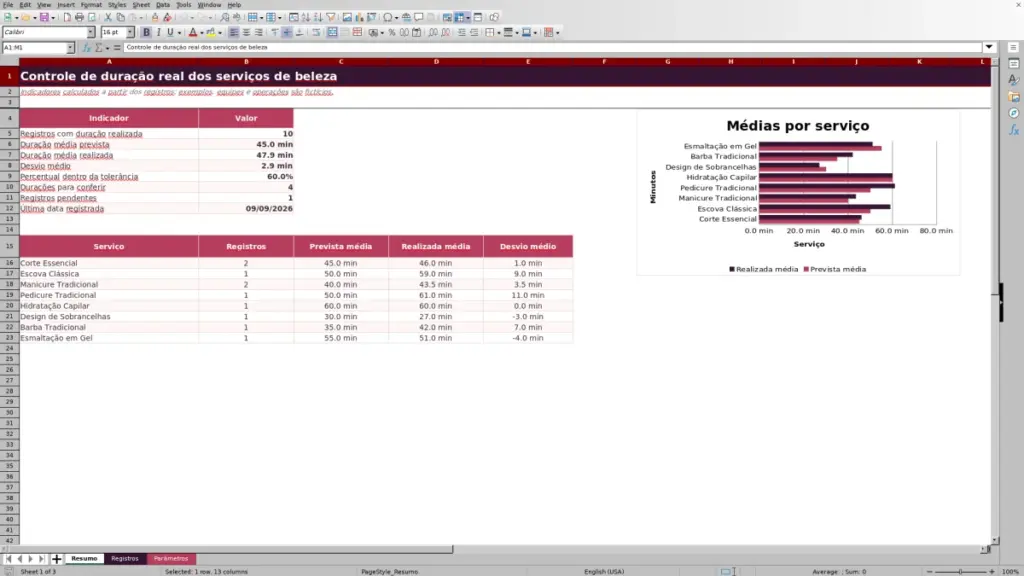Screen dimensions: 1024x576
Task: Open Styles deck in sidebar
Action: pos(1014,80)
